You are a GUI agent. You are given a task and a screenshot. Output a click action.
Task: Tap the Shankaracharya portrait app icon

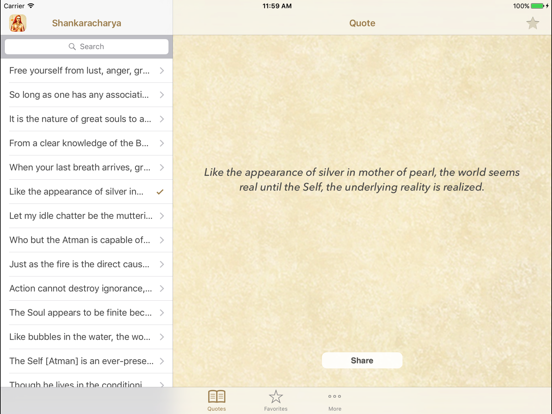point(18,23)
